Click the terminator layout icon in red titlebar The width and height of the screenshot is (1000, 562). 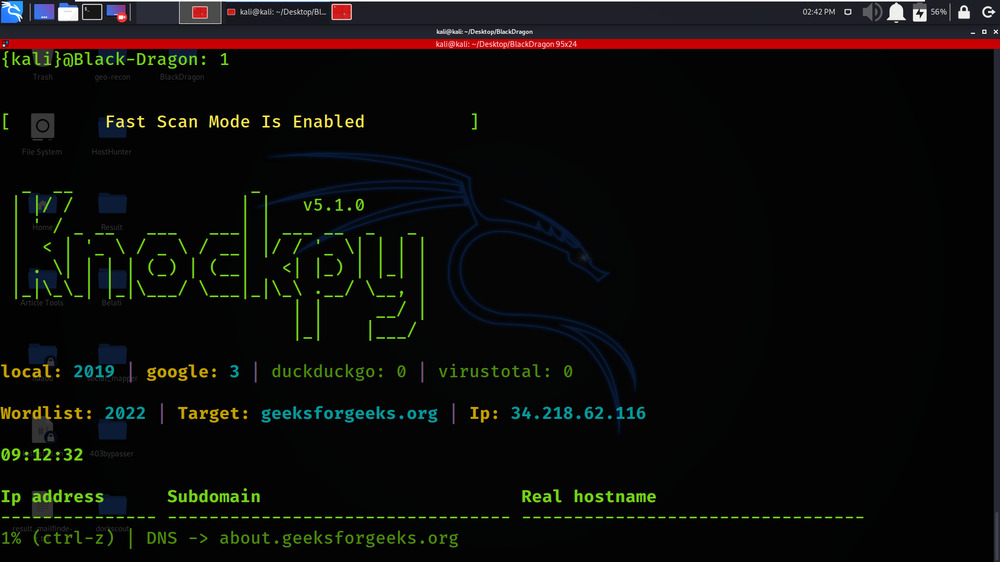(x=5, y=44)
